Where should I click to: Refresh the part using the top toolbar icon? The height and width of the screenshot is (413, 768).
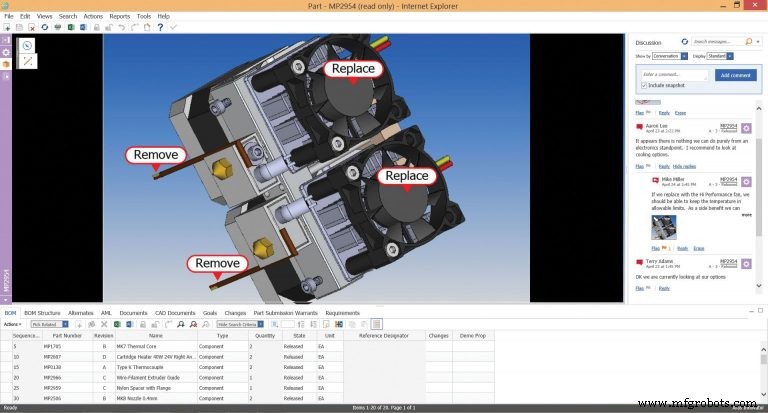click(45, 27)
